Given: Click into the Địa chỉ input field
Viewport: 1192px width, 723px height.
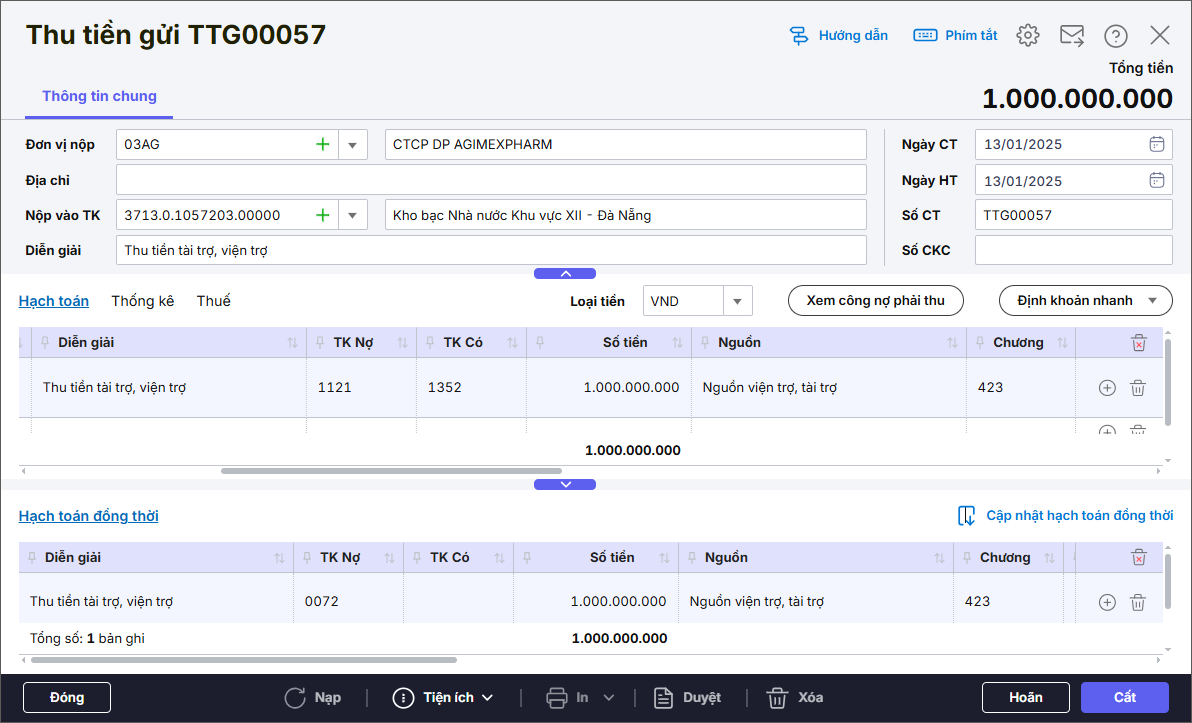Looking at the screenshot, I should 490,180.
